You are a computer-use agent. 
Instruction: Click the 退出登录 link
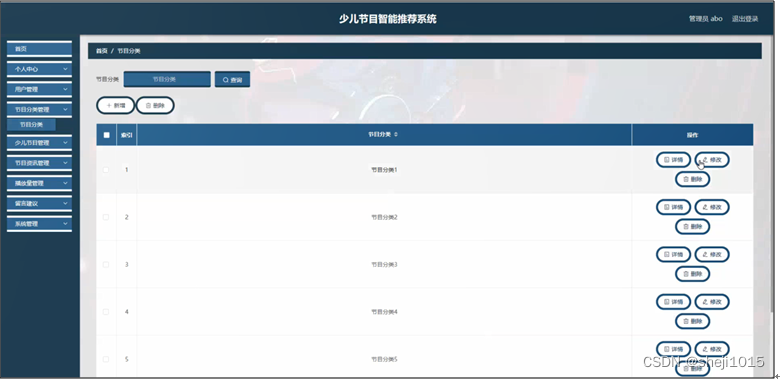745,19
